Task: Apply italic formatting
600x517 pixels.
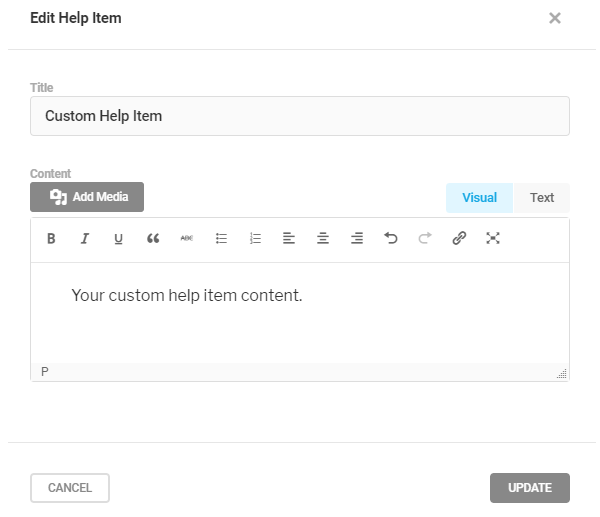Action: click(x=85, y=238)
